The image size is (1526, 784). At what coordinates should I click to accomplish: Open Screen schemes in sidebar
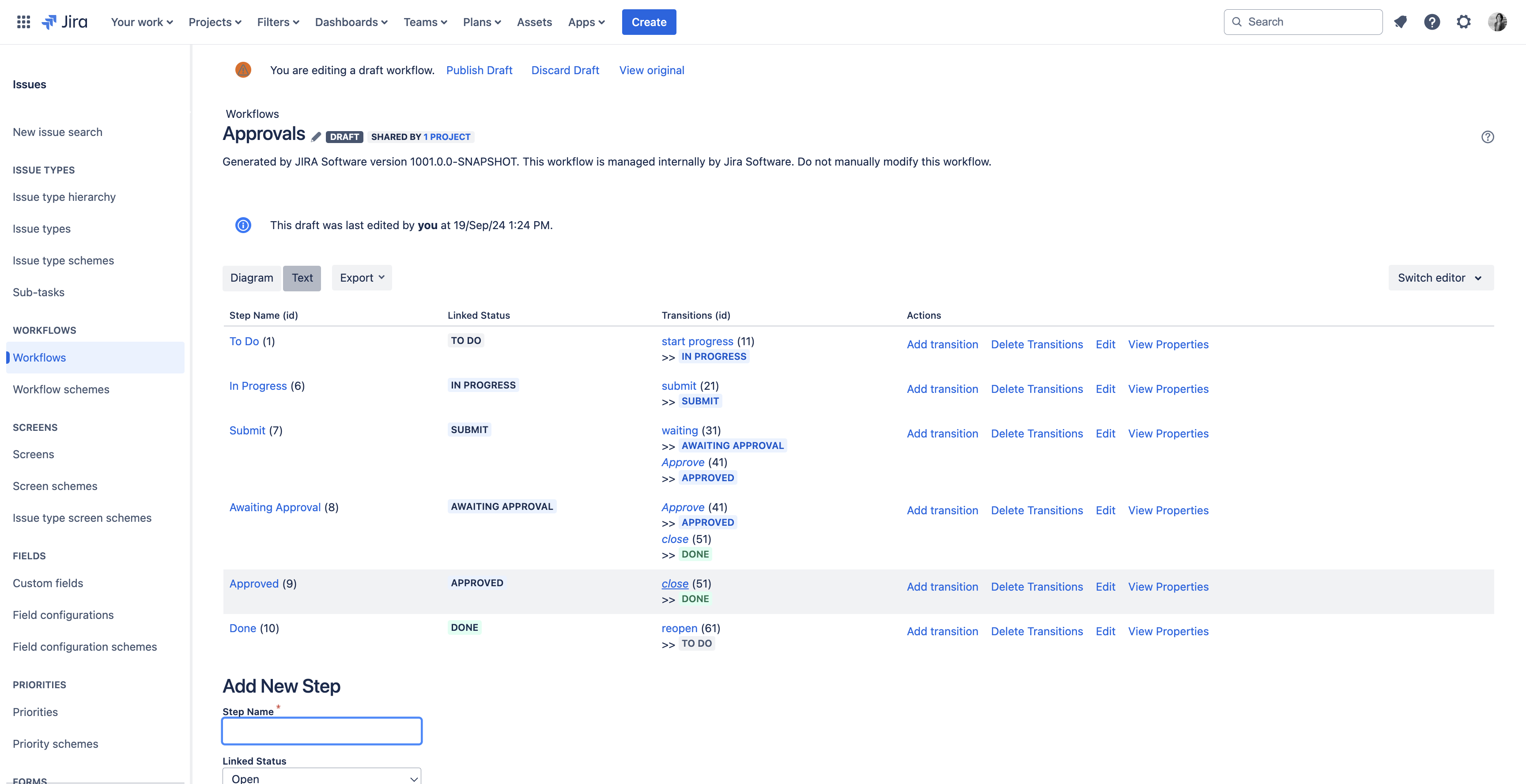(55, 486)
